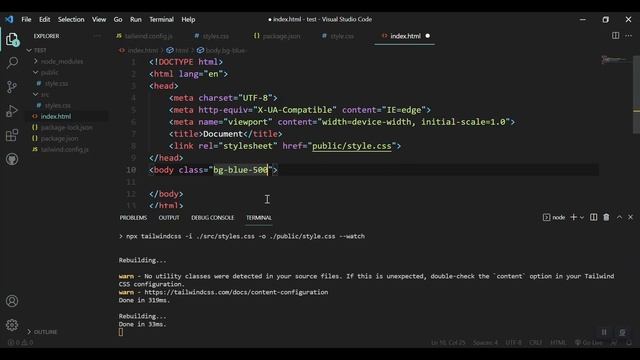The height and width of the screenshot is (360, 640).
Task: Switch to the DEBUG CONSOLE panel tab
Action: point(213,218)
